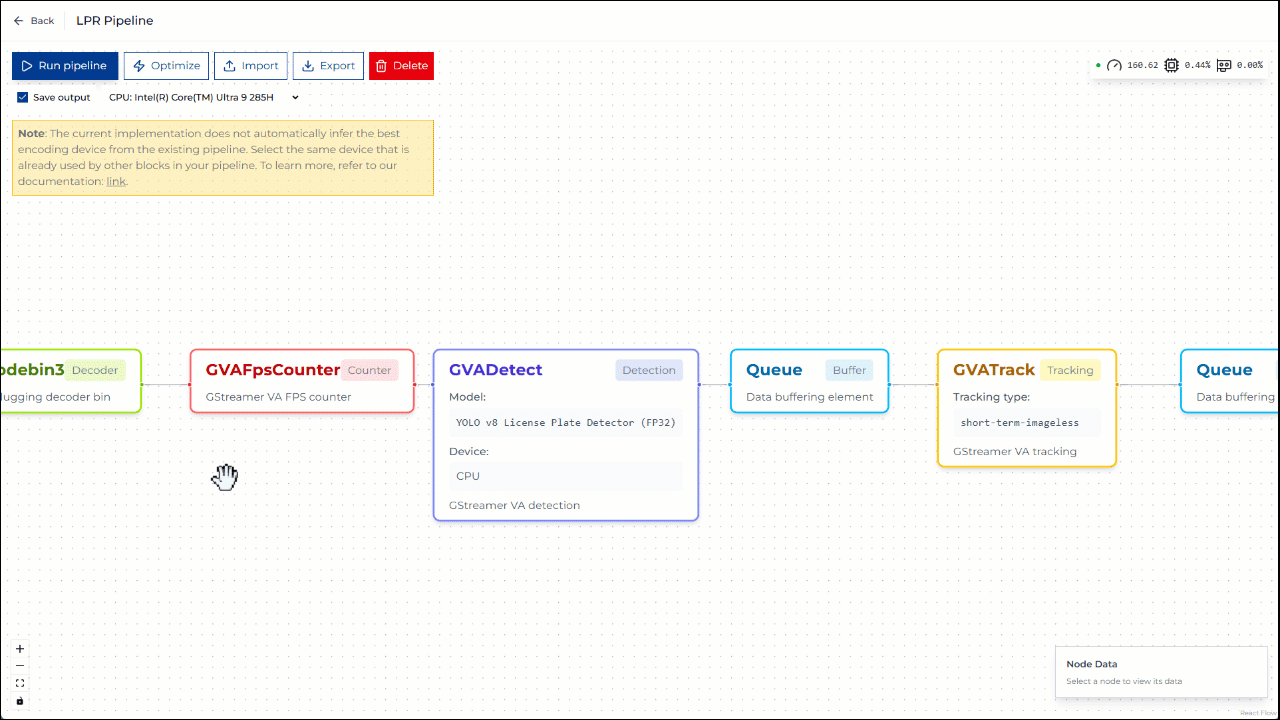Open the documentation link in the note

[116, 182]
